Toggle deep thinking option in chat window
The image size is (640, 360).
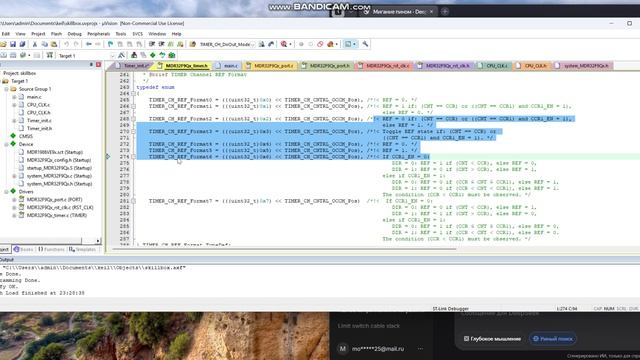[492, 339]
